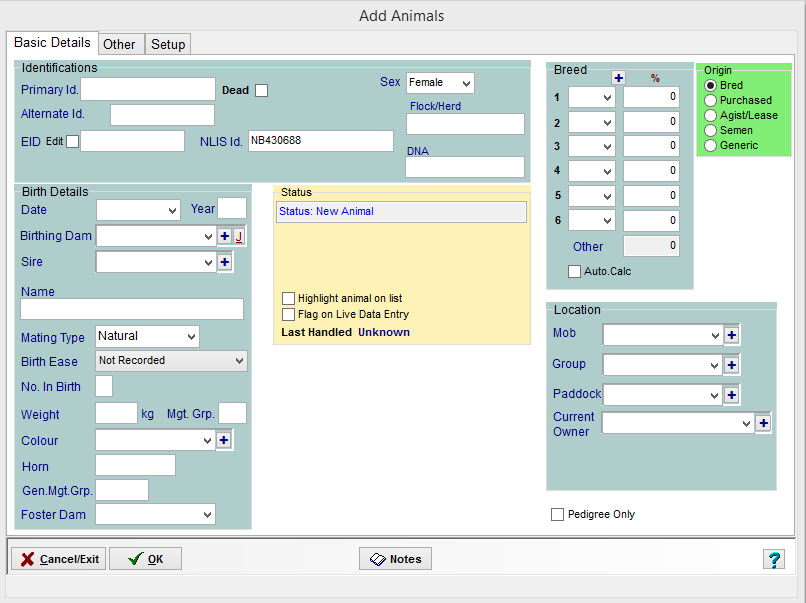
Task: Expand the Paddock dropdown
Action: [x=714, y=395]
